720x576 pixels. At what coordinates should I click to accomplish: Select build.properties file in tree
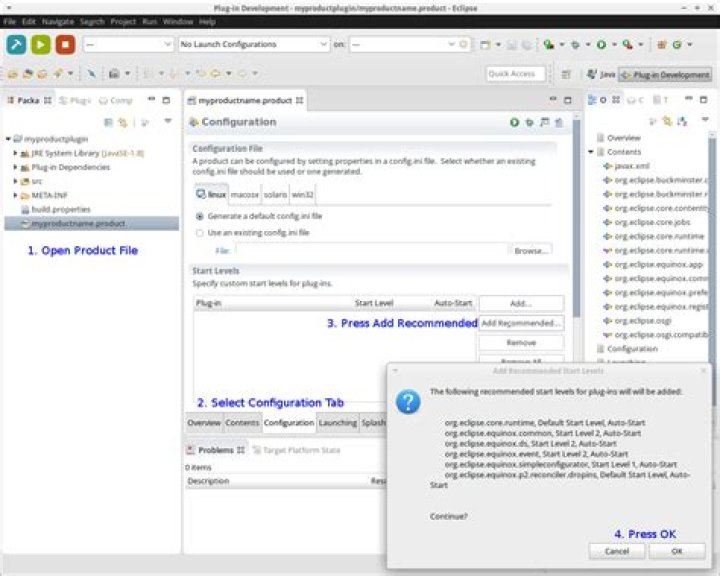pyautogui.click(x=56, y=209)
